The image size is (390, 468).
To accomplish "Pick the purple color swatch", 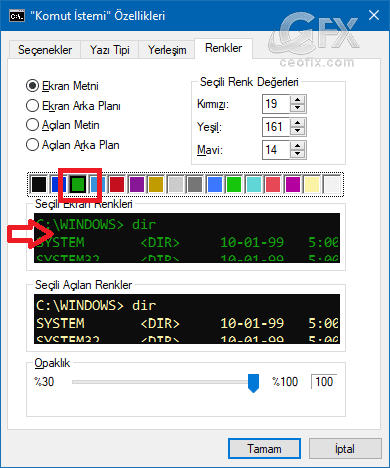I will (137, 184).
